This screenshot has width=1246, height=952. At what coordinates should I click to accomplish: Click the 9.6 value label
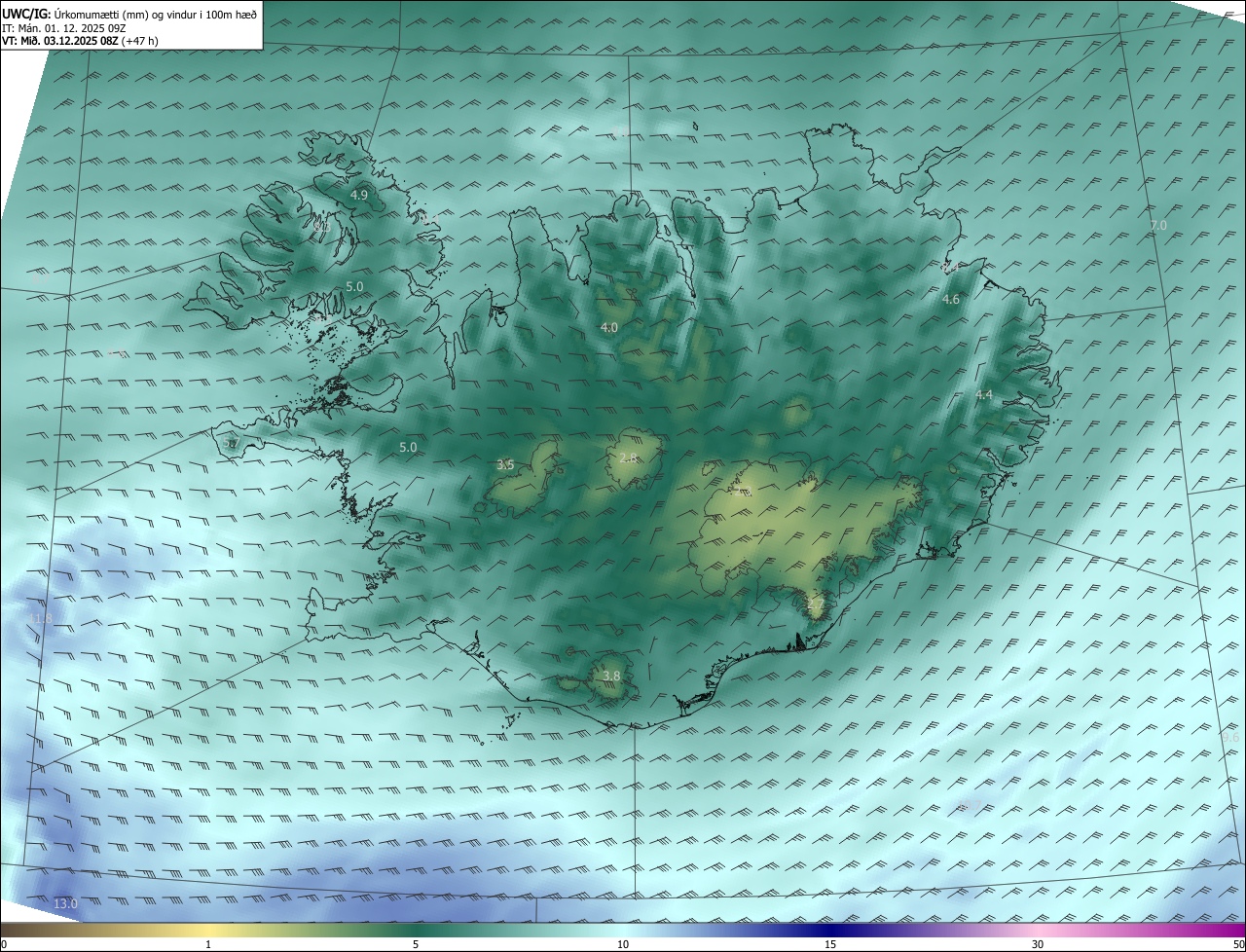tap(1230, 737)
